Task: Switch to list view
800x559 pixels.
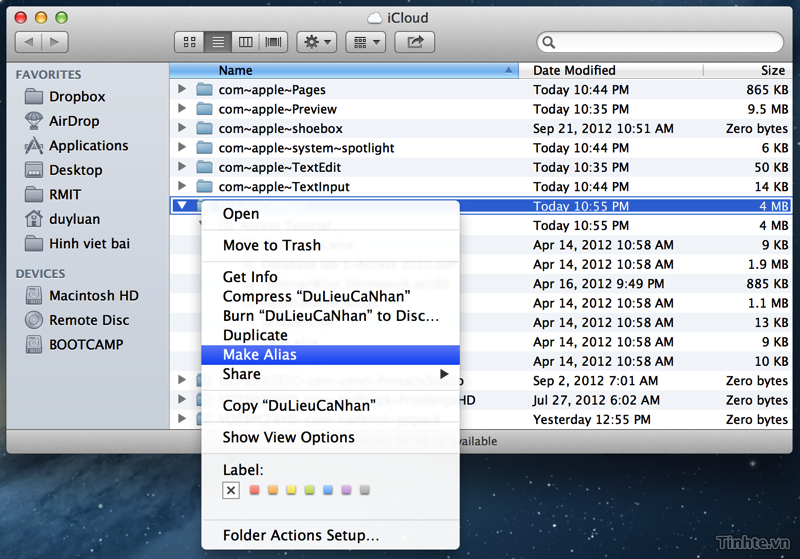Action: [x=218, y=42]
